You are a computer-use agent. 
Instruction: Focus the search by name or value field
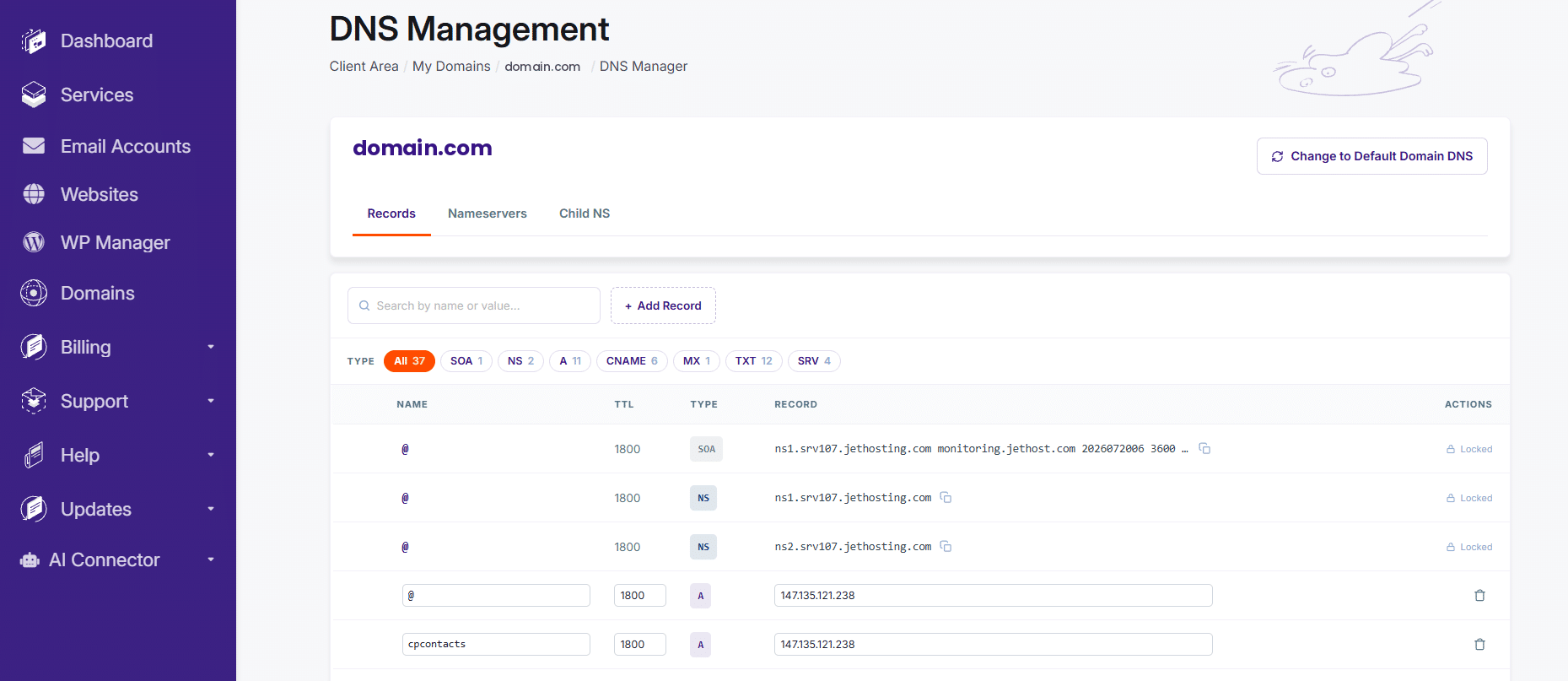[x=474, y=305]
